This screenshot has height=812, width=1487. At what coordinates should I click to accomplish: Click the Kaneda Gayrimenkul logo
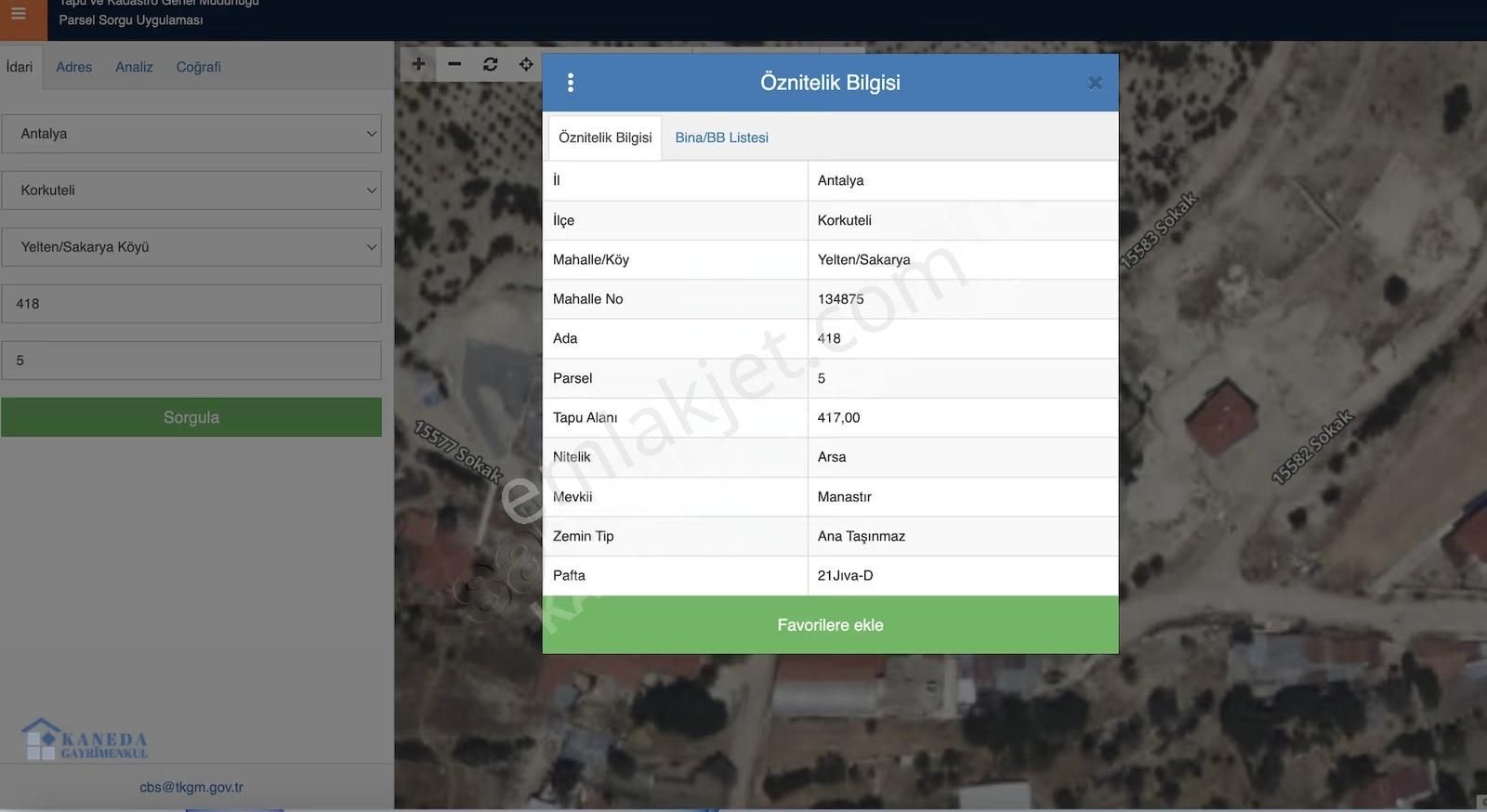point(85,740)
